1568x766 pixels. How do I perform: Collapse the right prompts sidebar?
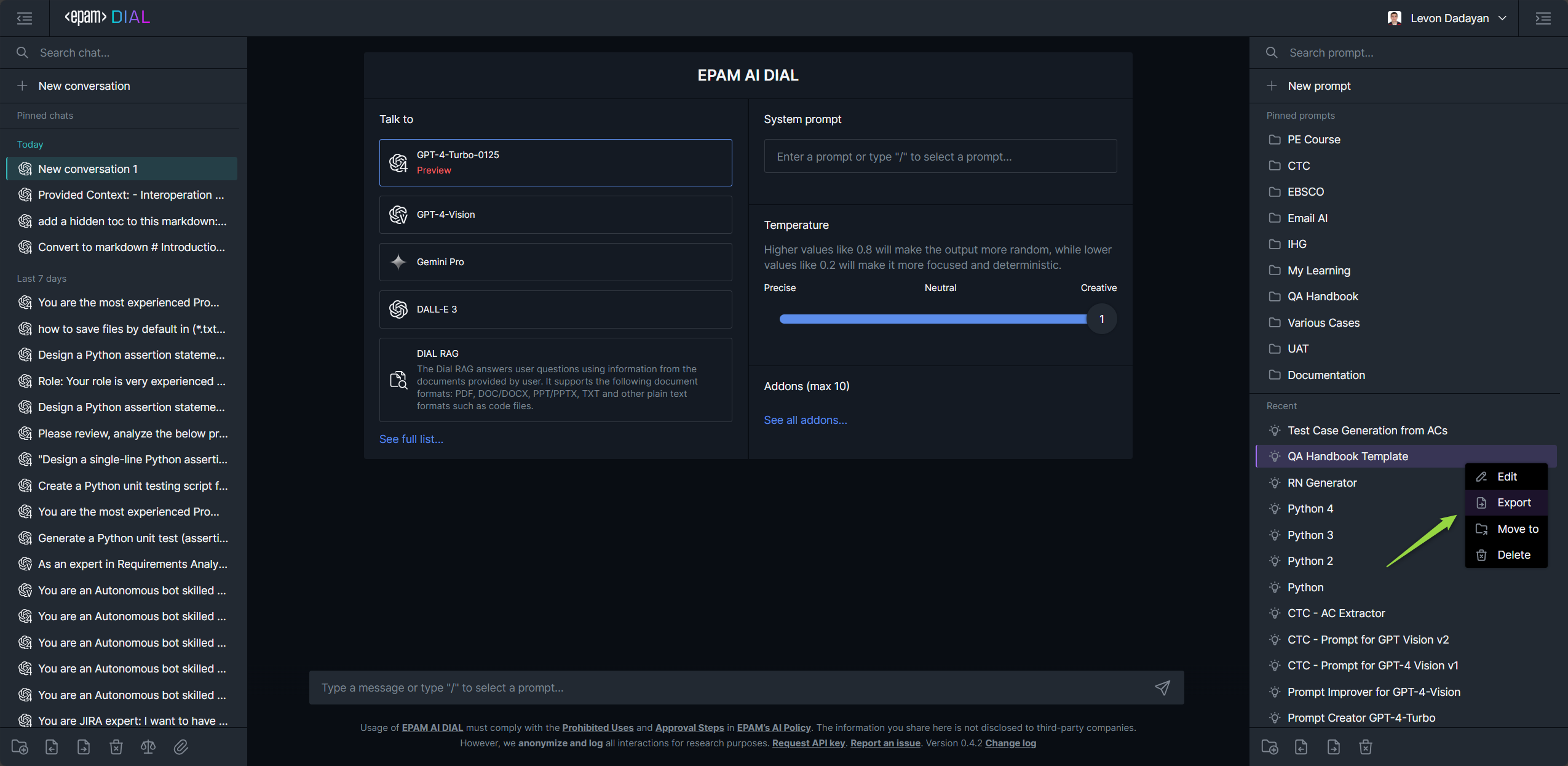tap(1543, 18)
